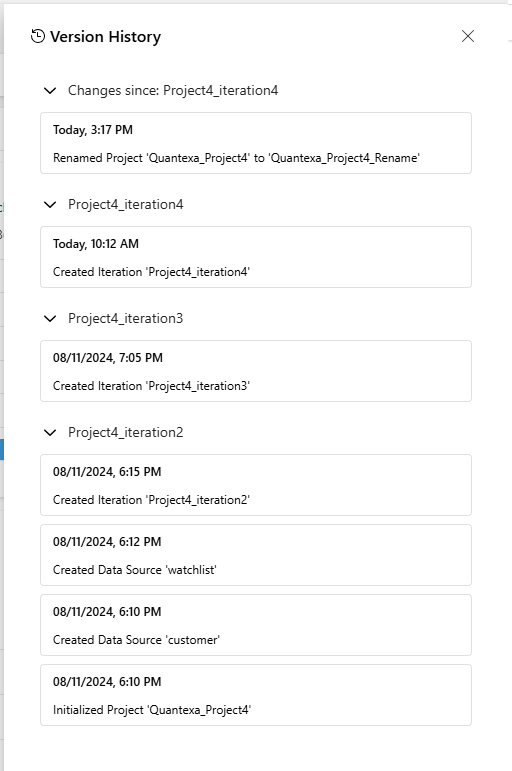The width and height of the screenshot is (512, 771).
Task: Collapse the Project4_iteration3 section chevron
Action: 50,319
